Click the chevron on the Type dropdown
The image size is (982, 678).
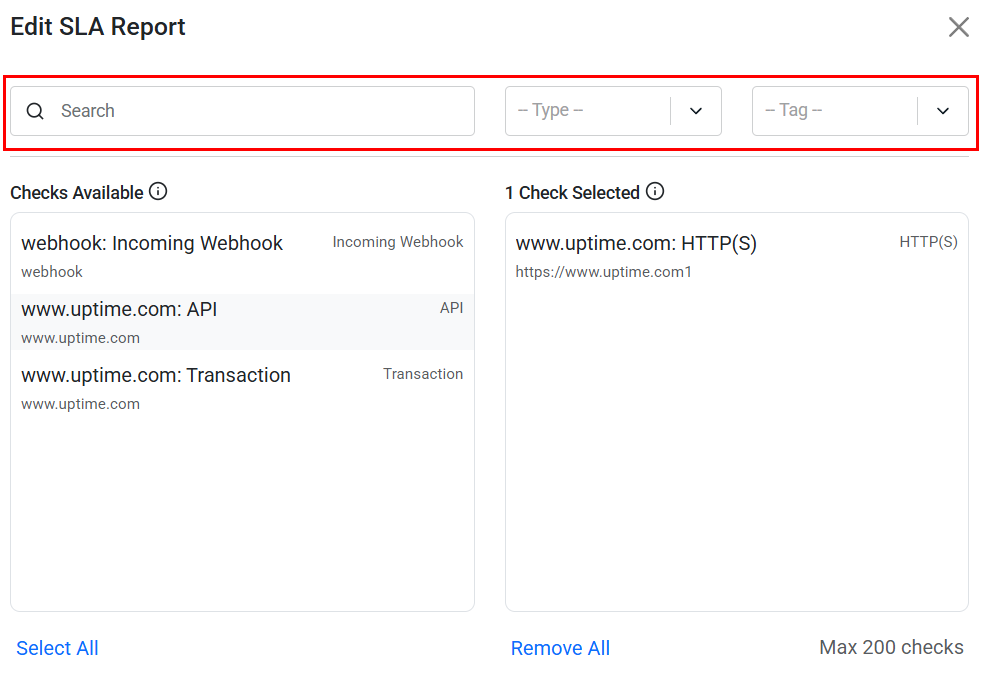[695, 112]
